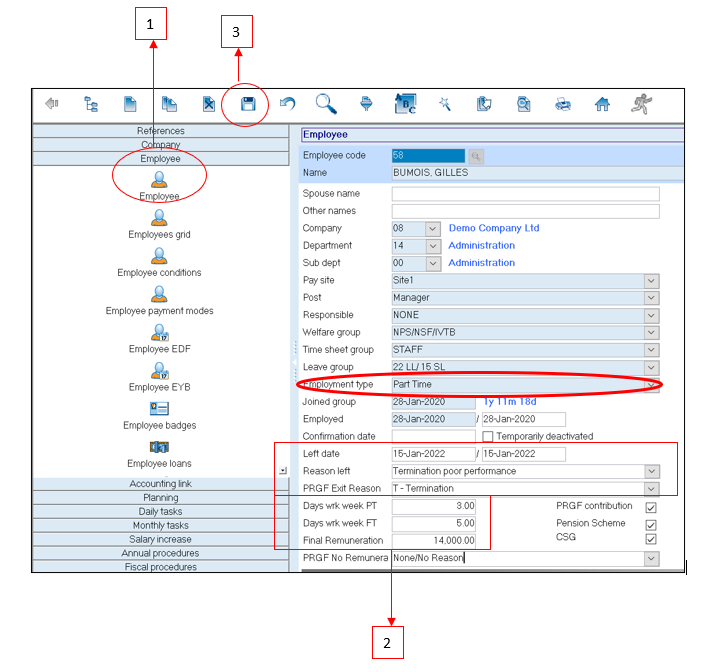Click the magnifying glass search icon
The image size is (701, 672).
[326, 103]
